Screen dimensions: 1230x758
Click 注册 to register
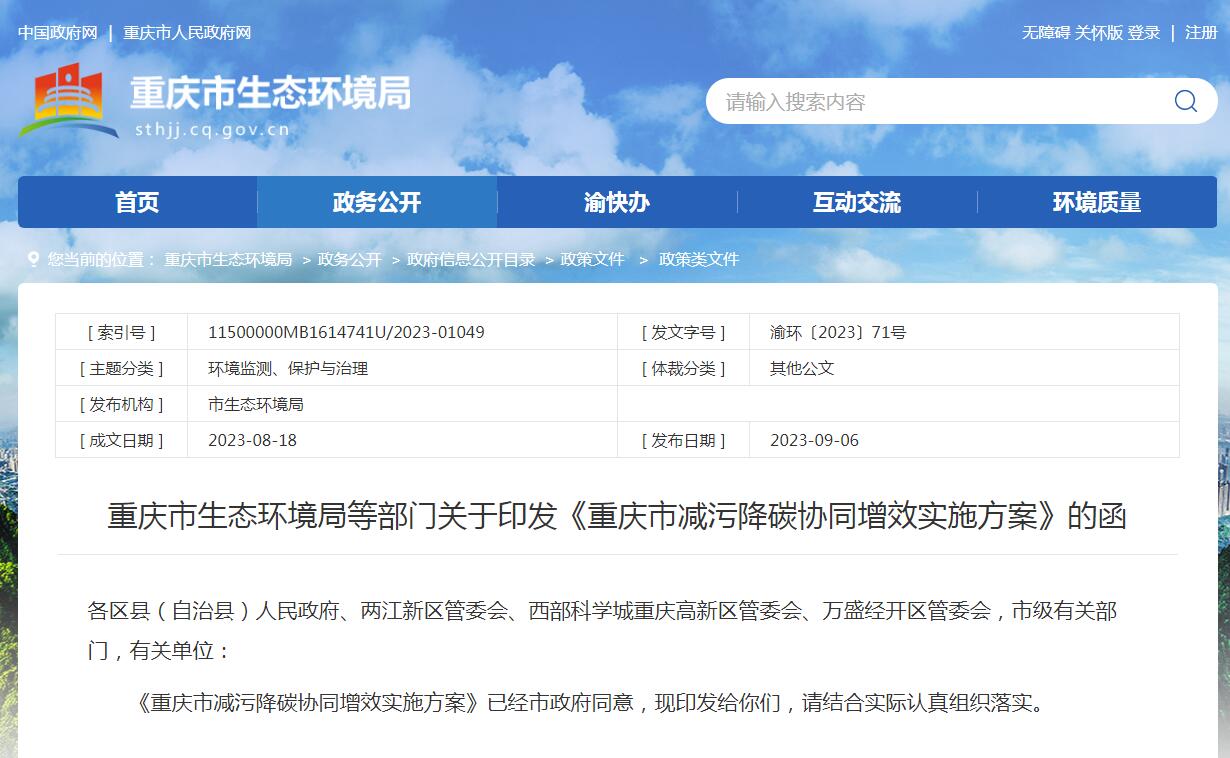tap(1203, 32)
